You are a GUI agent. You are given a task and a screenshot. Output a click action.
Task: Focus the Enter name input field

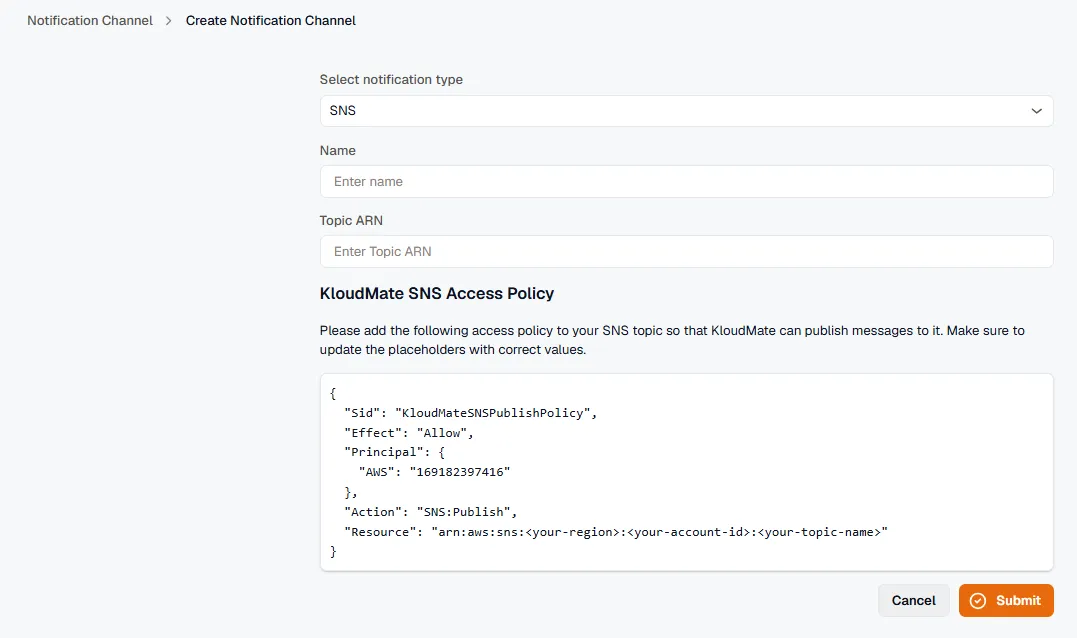[x=686, y=181]
